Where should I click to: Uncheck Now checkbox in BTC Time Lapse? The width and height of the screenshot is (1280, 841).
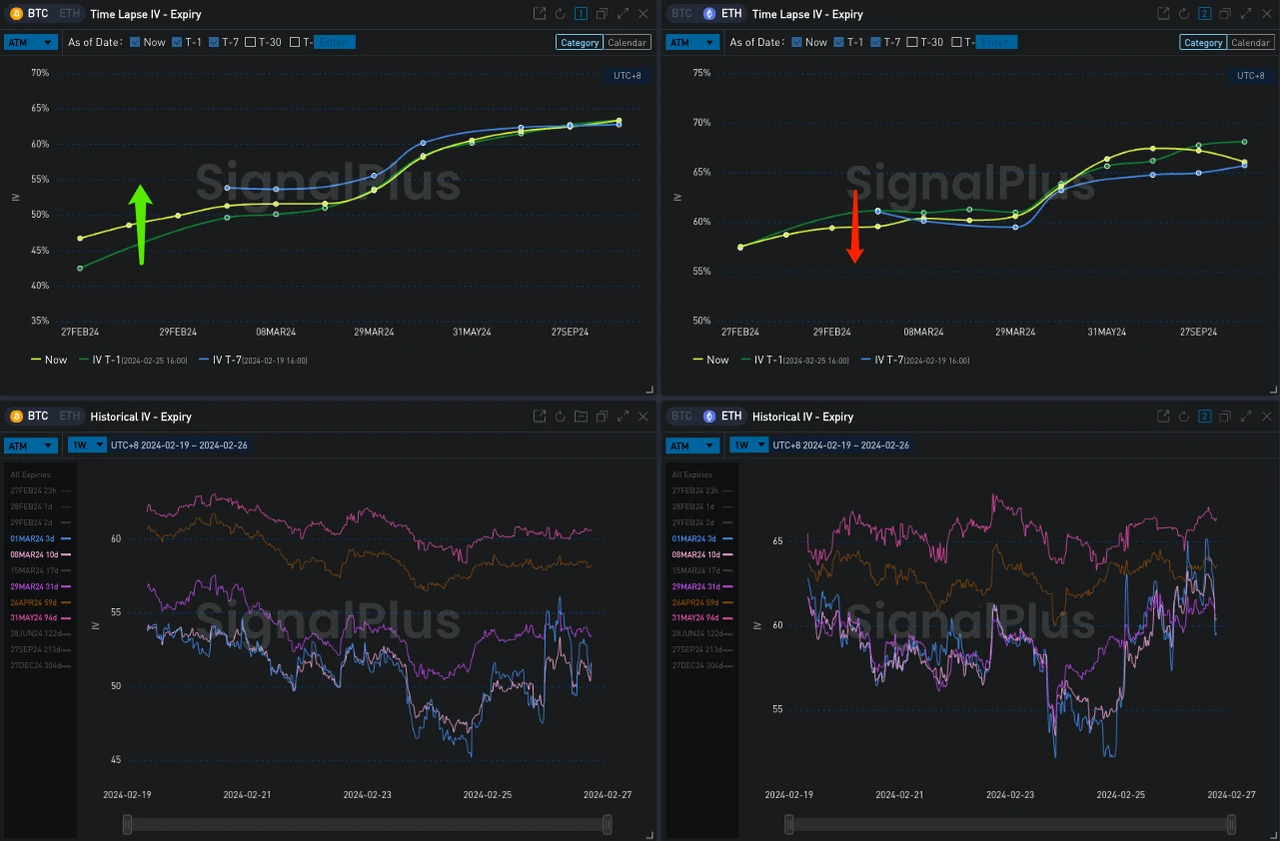[134, 42]
